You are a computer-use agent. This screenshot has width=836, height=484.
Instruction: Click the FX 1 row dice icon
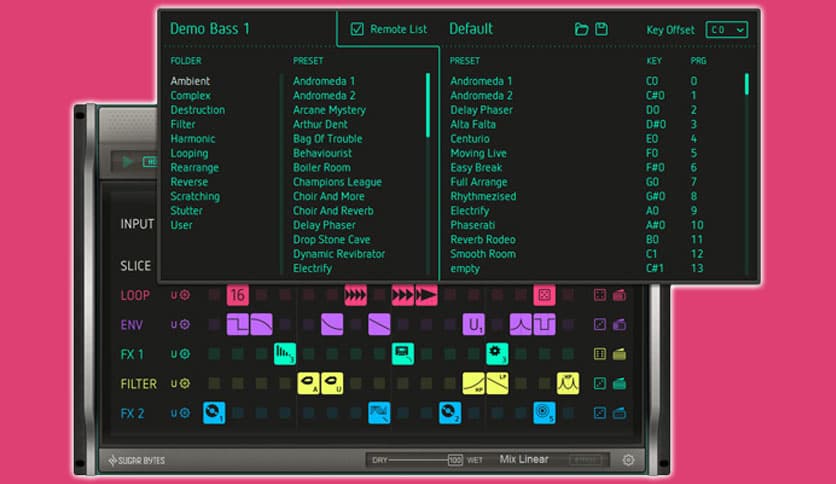600,353
